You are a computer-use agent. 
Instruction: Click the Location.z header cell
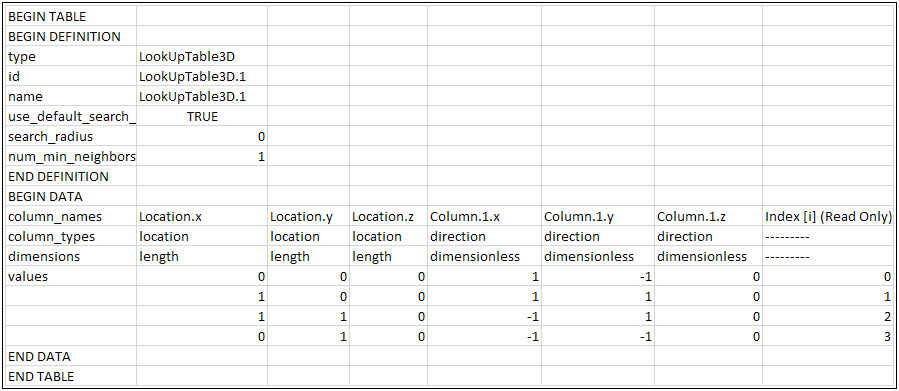[388, 217]
